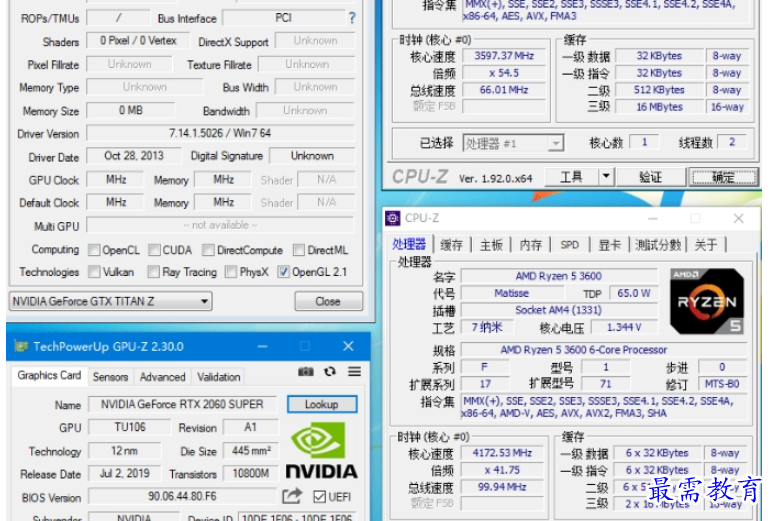Toggle the DirectML checkbox
Screen dimensions: 770x521
(299, 250)
